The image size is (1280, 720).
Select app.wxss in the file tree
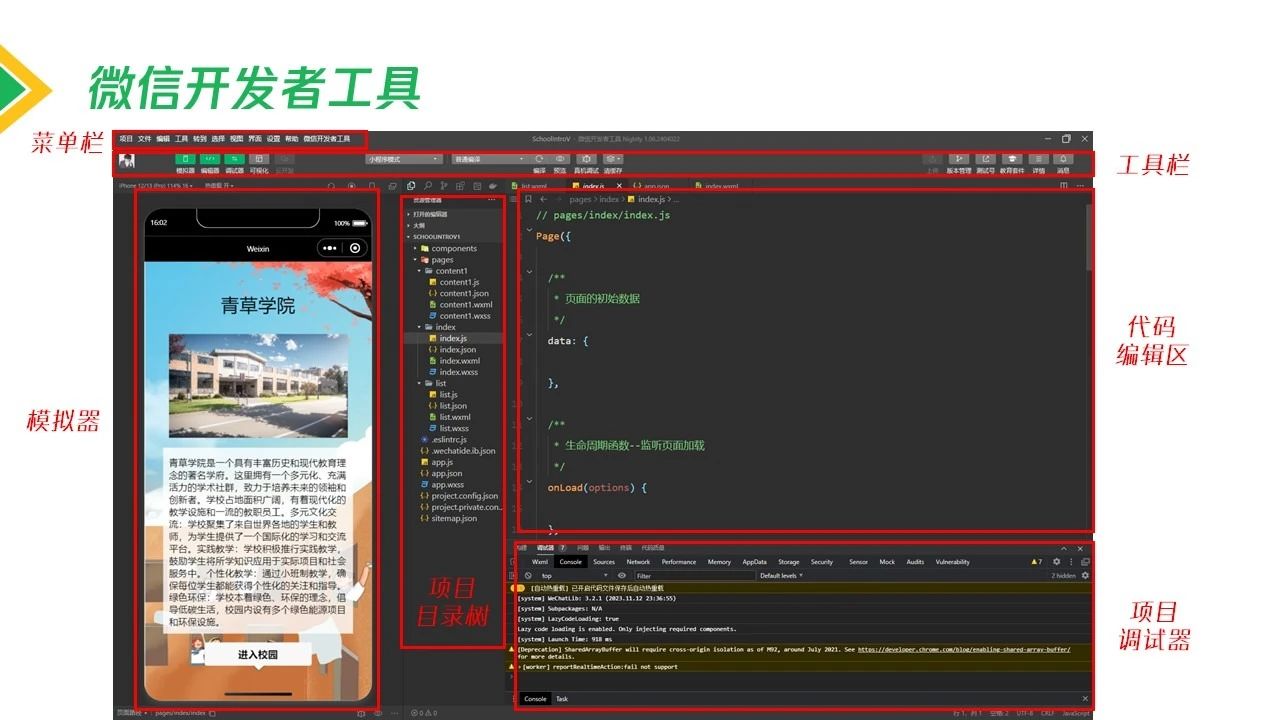[x=442, y=484]
